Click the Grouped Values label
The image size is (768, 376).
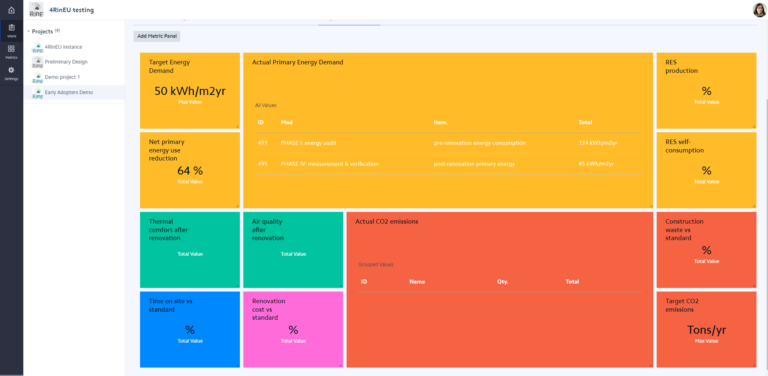point(376,264)
